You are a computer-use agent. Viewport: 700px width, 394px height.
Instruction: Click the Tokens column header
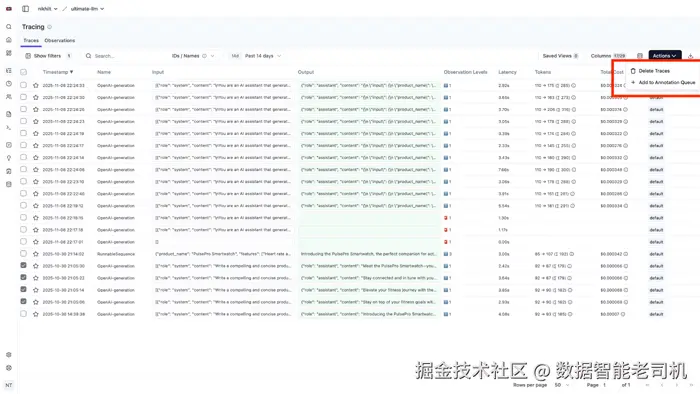(543, 72)
